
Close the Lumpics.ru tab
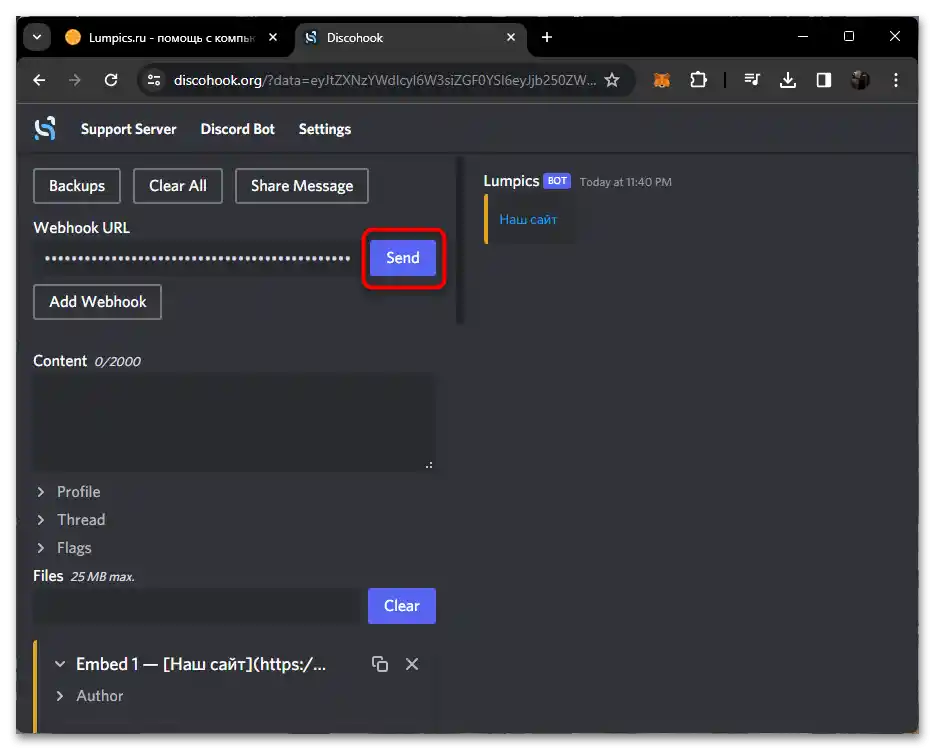pos(273,37)
